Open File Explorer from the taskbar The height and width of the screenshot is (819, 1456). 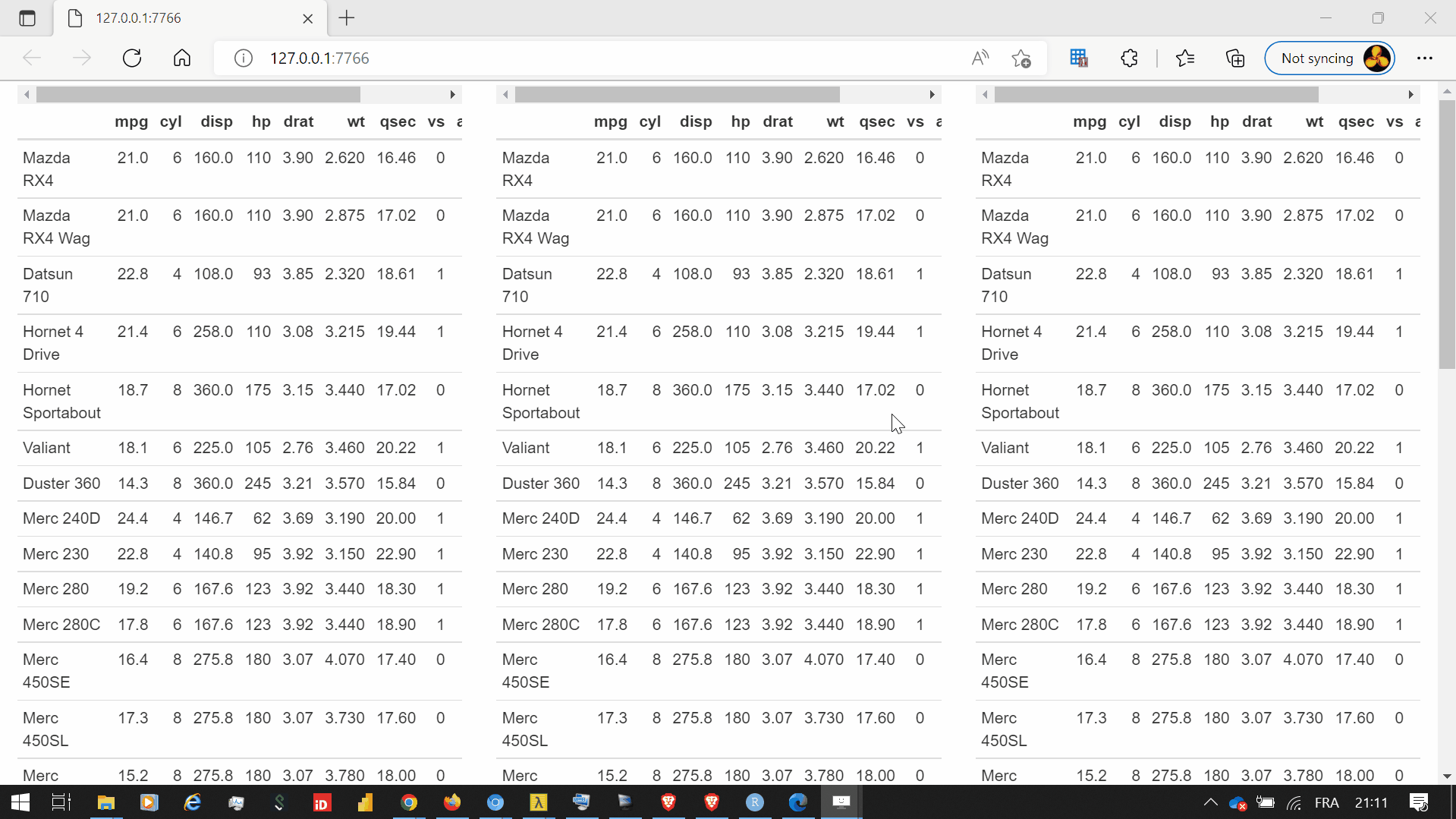pyautogui.click(x=105, y=802)
